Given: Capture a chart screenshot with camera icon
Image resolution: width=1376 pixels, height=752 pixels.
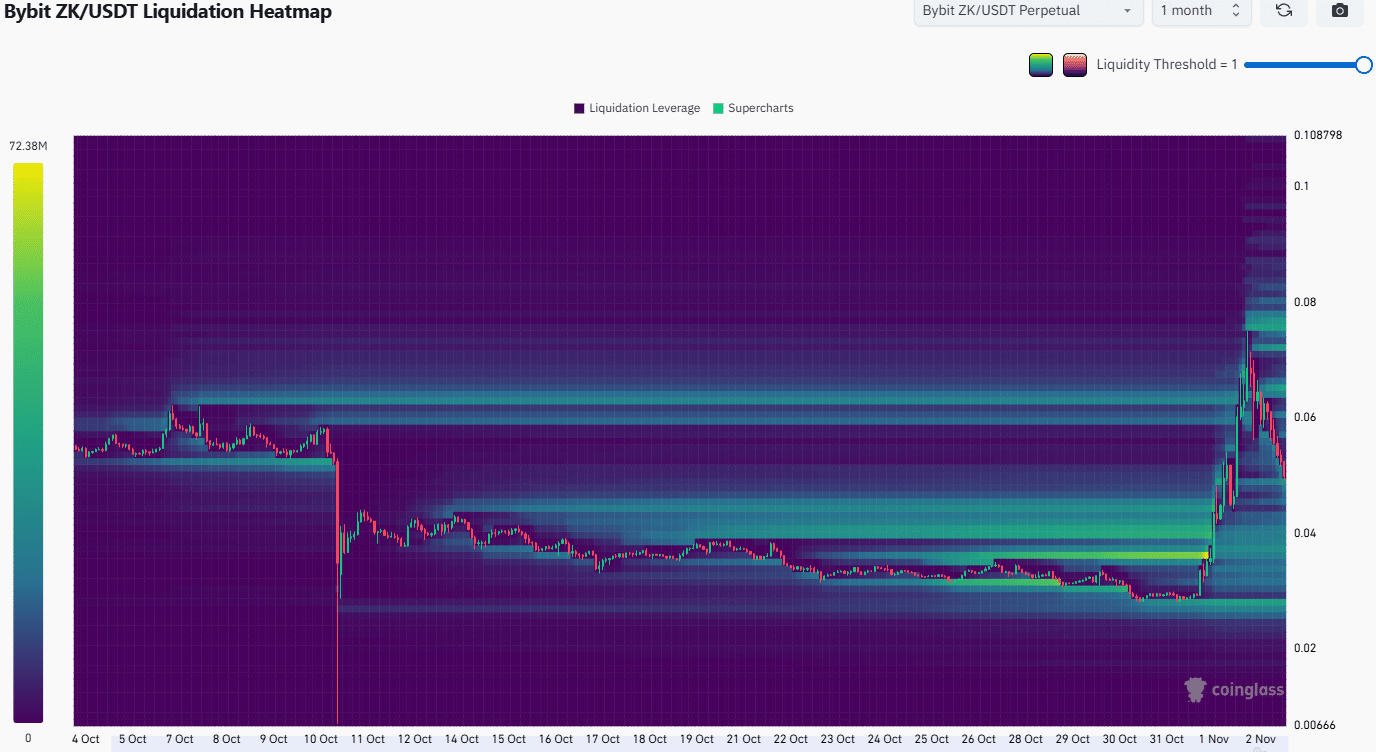Looking at the screenshot, I should click(x=1339, y=13).
